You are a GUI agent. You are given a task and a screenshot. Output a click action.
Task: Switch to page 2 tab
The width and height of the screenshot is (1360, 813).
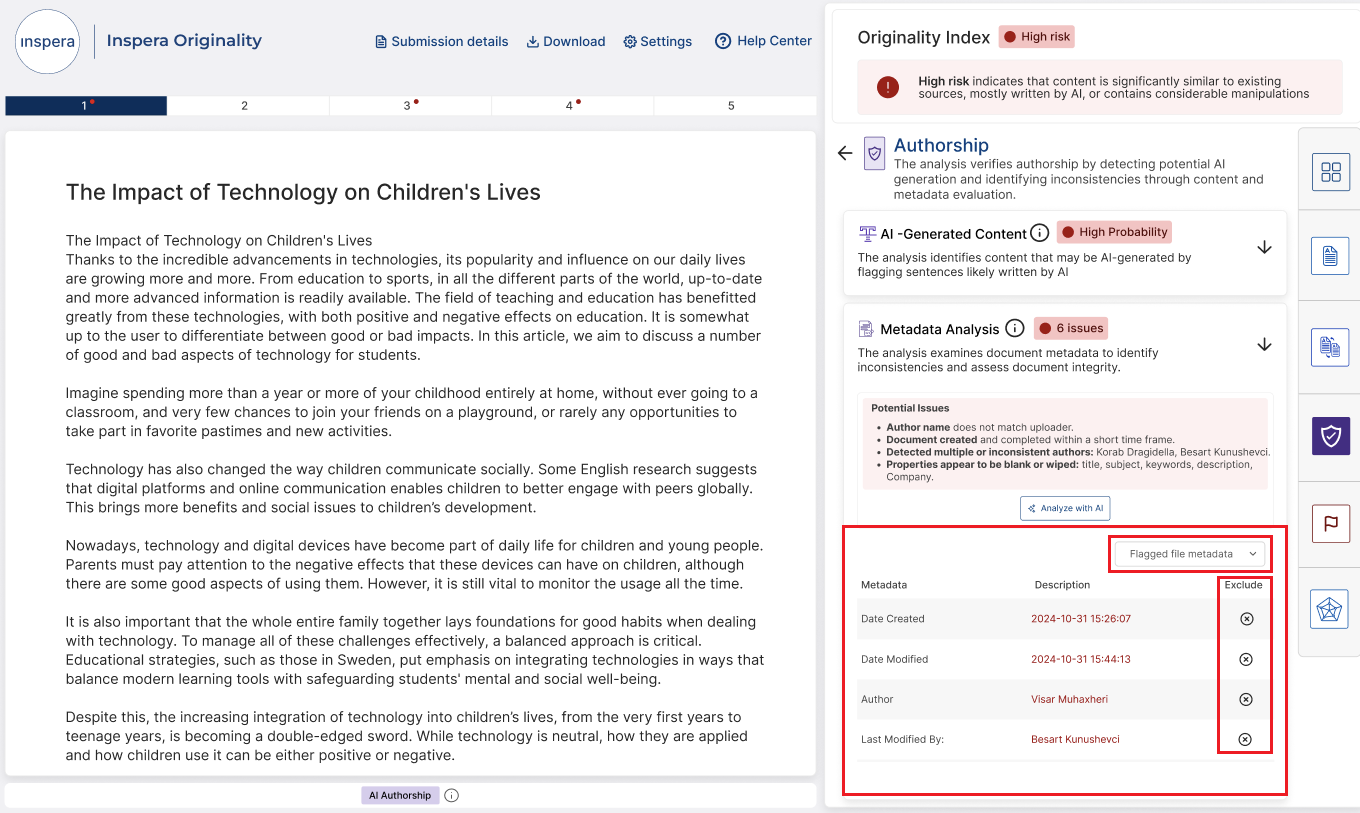(x=247, y=104)
